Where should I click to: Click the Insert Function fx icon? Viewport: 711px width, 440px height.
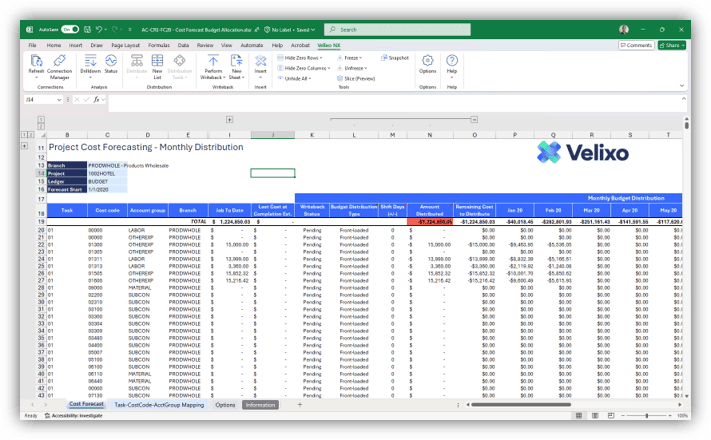96,99
